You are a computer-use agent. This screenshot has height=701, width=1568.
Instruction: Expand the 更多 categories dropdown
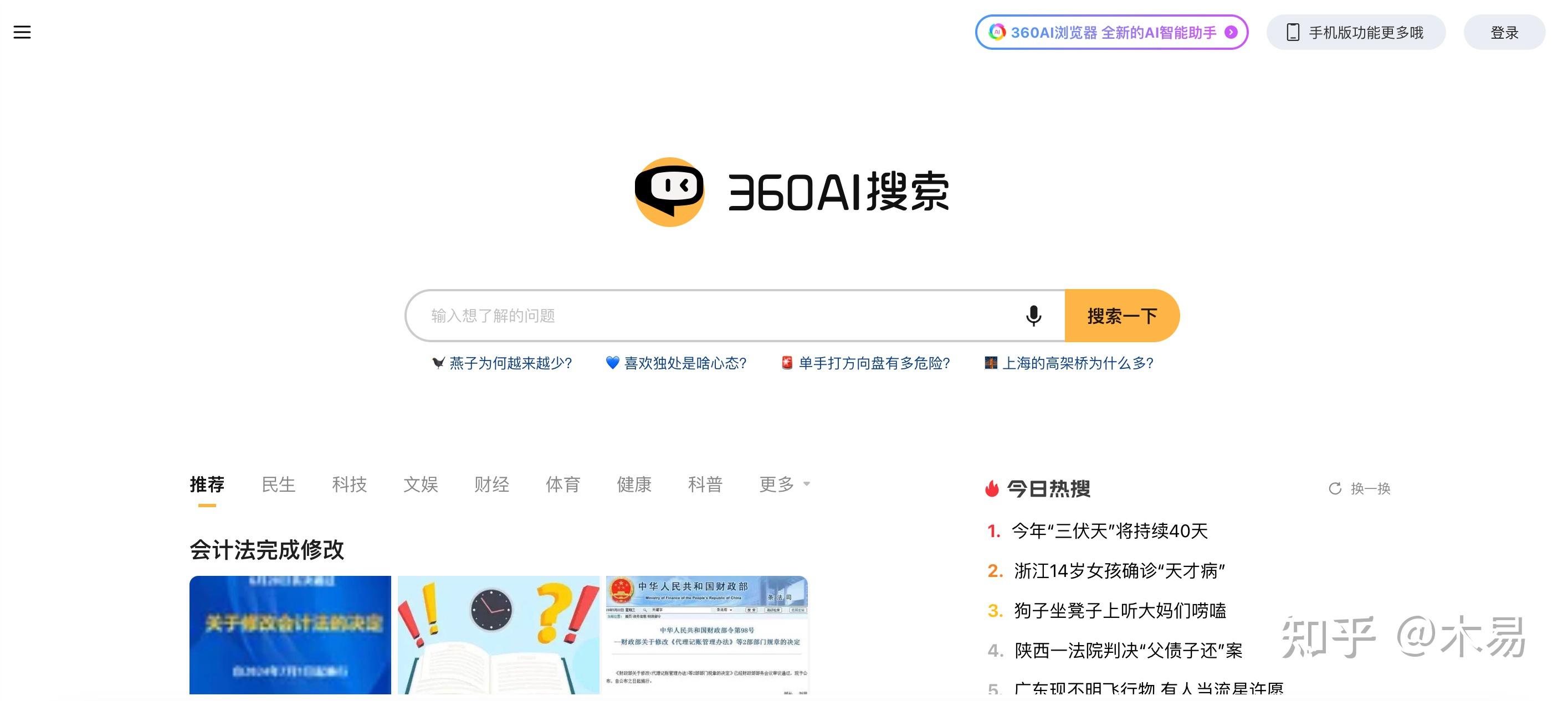click(x=785, y=484)
